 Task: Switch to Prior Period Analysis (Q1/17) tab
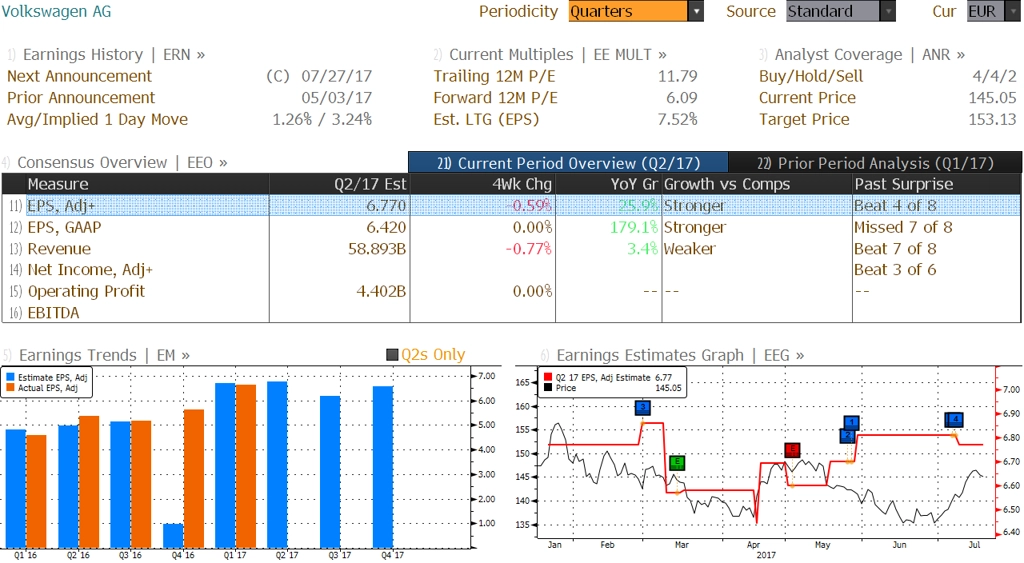pos(875,163)
